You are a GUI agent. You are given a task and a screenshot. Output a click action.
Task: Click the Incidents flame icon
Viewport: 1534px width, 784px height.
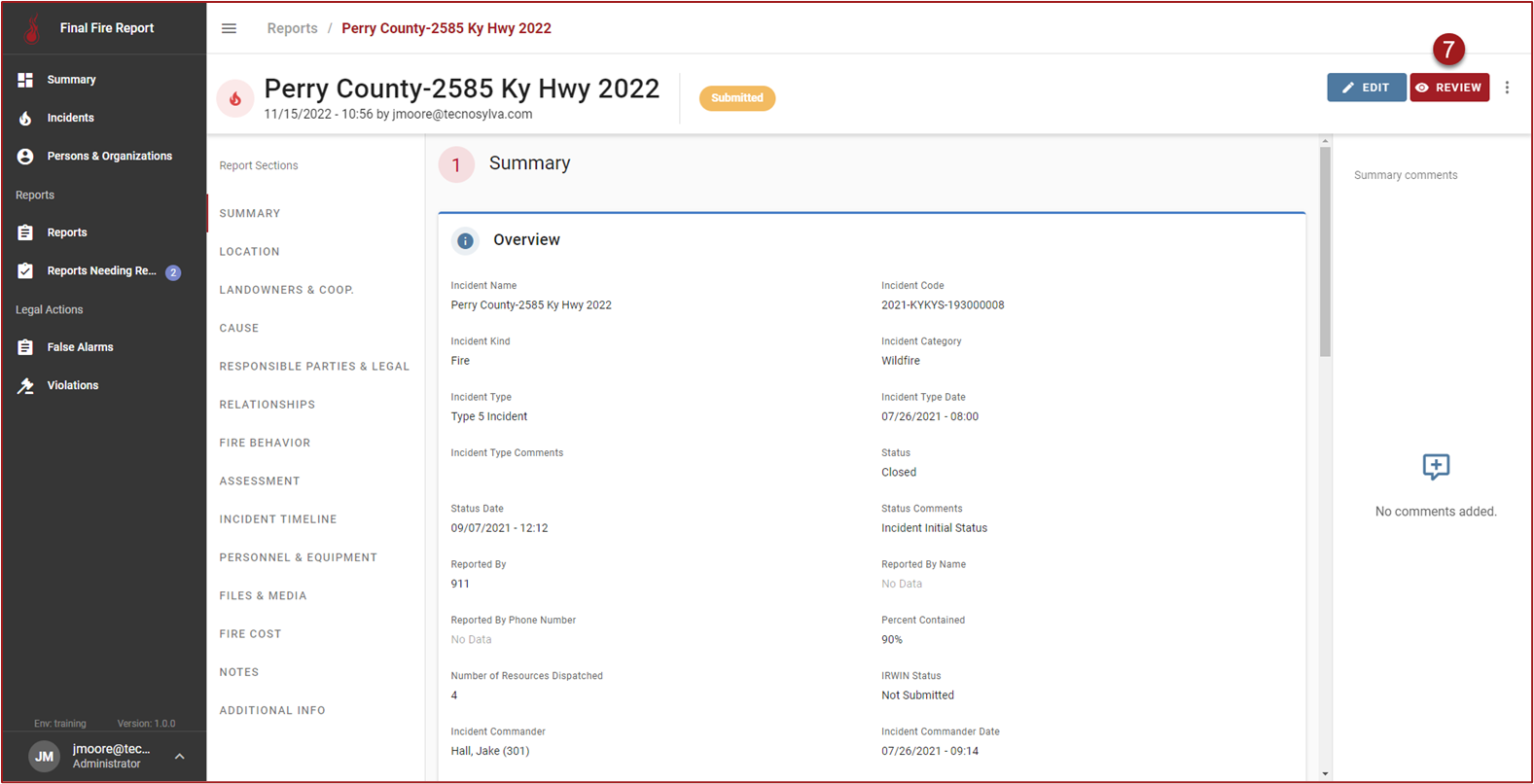(25, 118)
